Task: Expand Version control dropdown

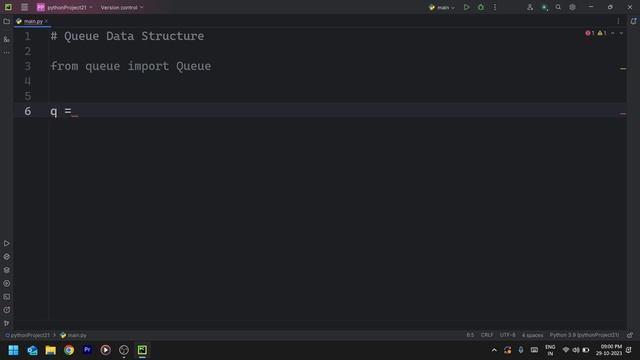Action: coord(122,7)
